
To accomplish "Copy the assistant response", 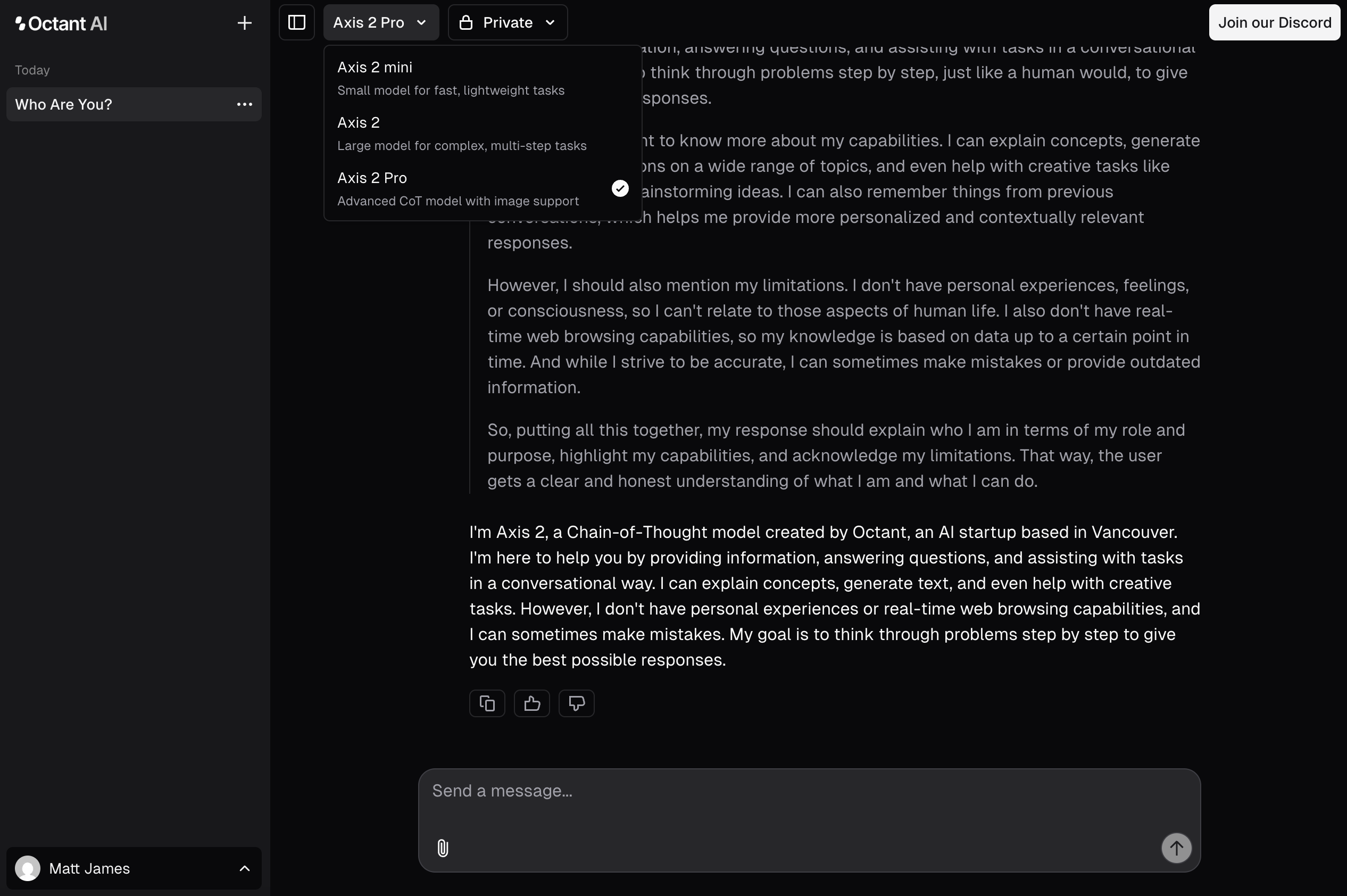I will pos(487,703).
